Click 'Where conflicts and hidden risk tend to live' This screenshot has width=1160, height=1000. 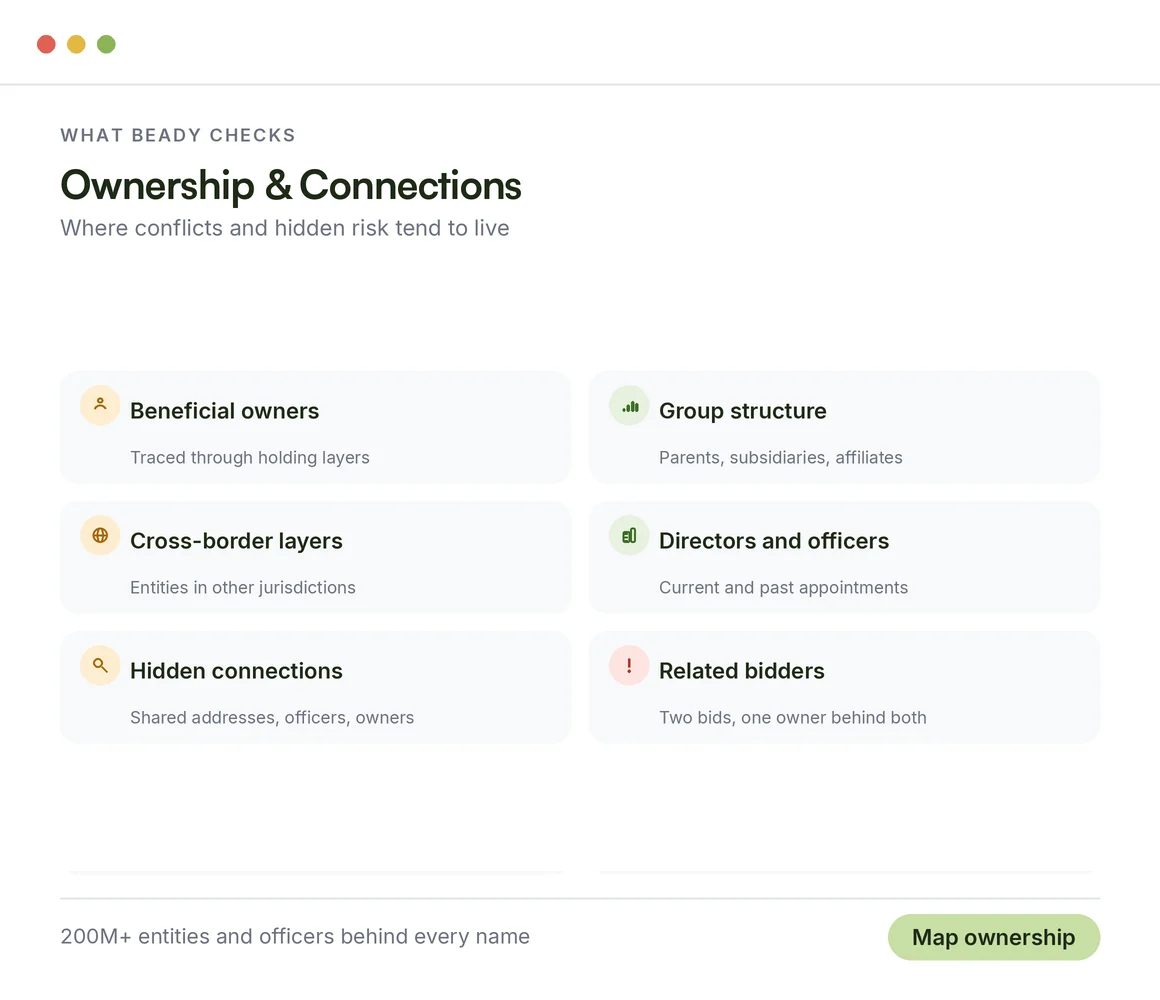[285, 228]
